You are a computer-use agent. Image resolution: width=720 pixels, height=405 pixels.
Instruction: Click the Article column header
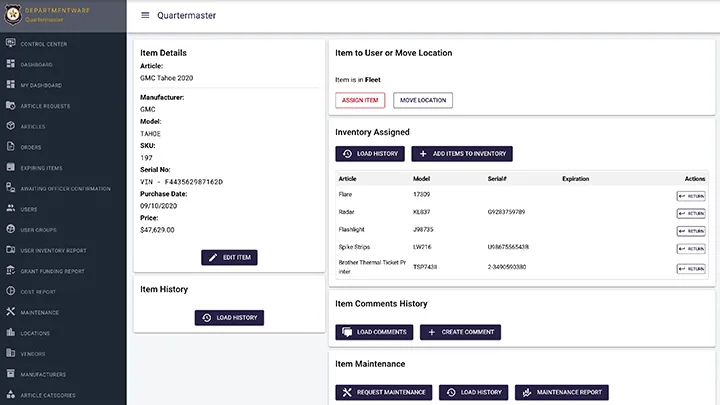(347, 179)
